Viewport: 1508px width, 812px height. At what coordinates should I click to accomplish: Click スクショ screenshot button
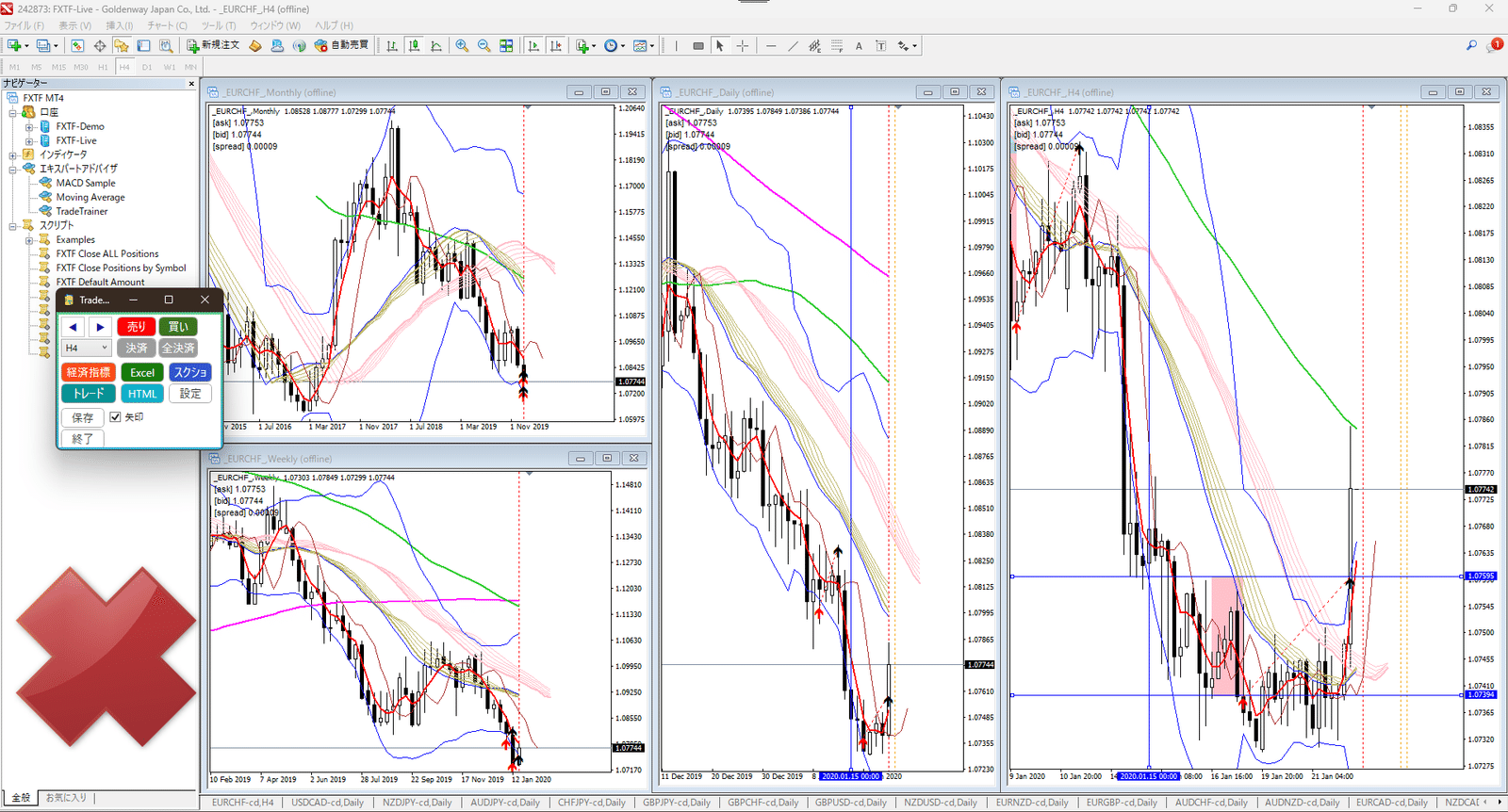pos(190,372)
